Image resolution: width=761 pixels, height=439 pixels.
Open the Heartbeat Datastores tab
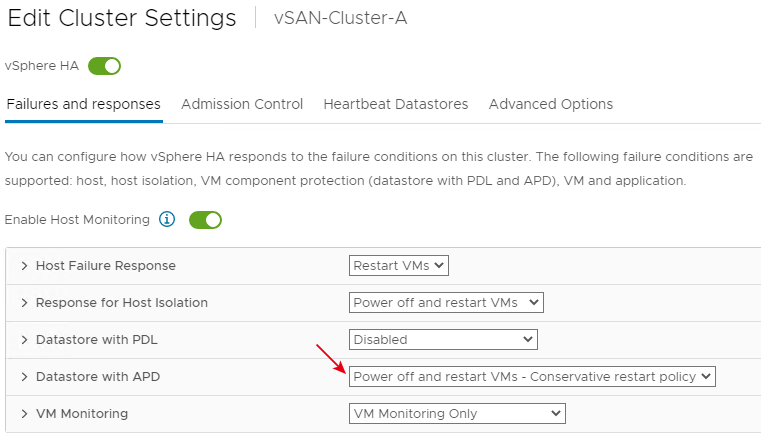click(x=396, y=104)
